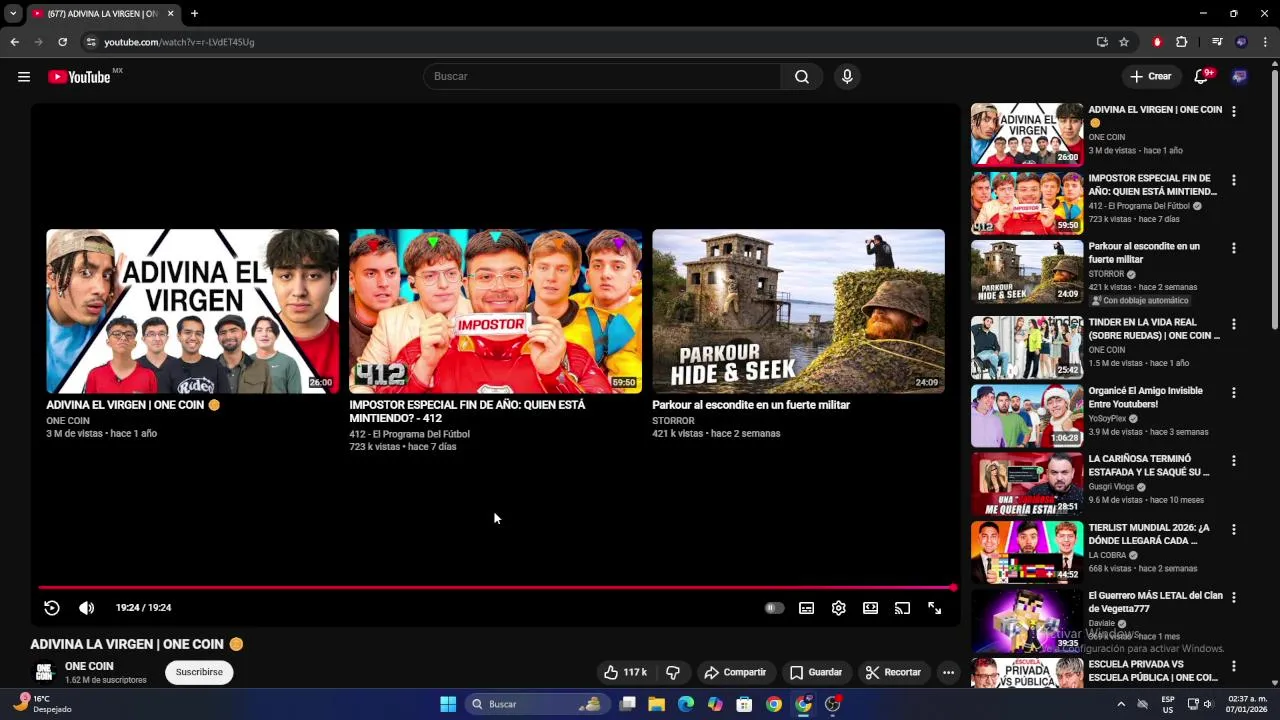Viewport: 1280px width, 720px height.
Task: Reload the page
Action: pos(62,42)
